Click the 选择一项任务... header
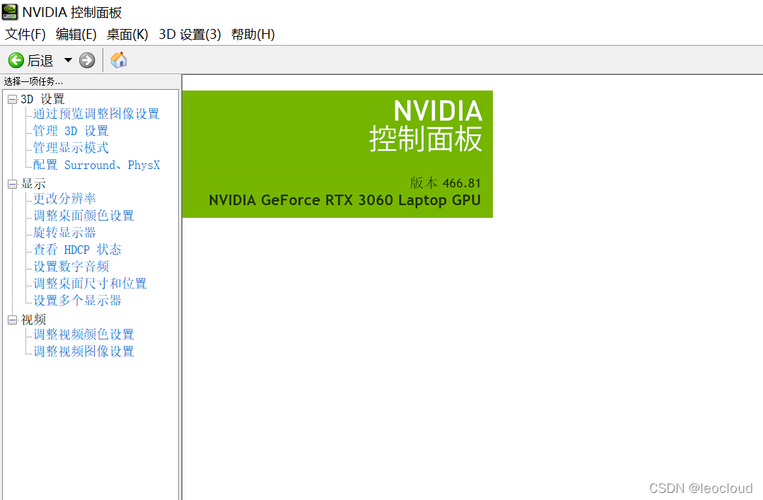 click(33, 82)
